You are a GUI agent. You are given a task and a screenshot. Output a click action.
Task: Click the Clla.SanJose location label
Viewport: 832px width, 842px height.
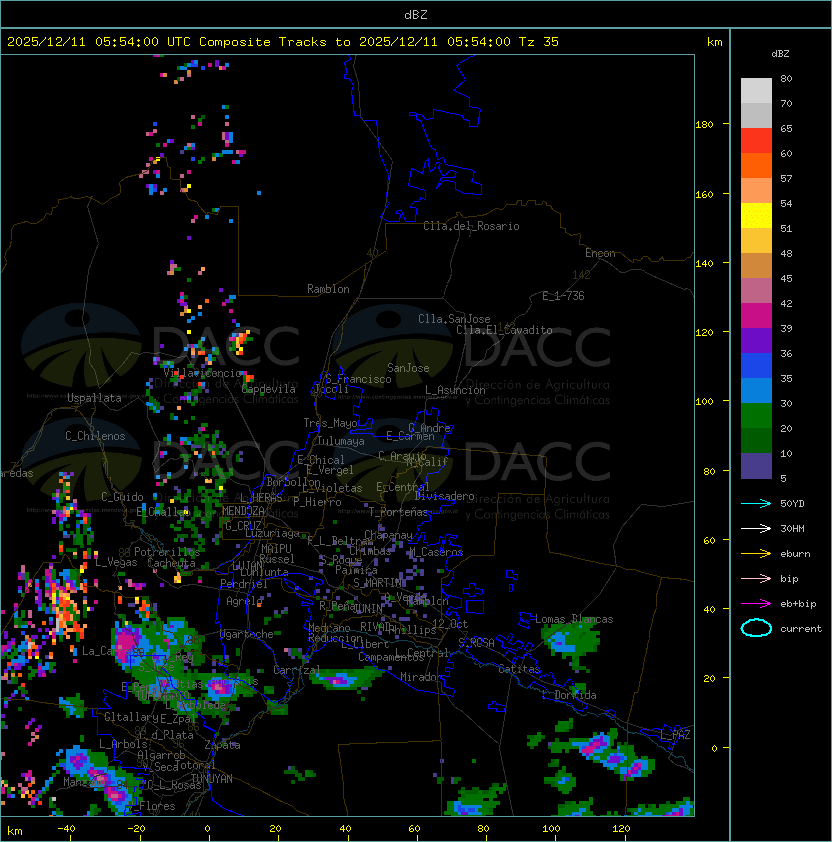(x=454, y=319)
